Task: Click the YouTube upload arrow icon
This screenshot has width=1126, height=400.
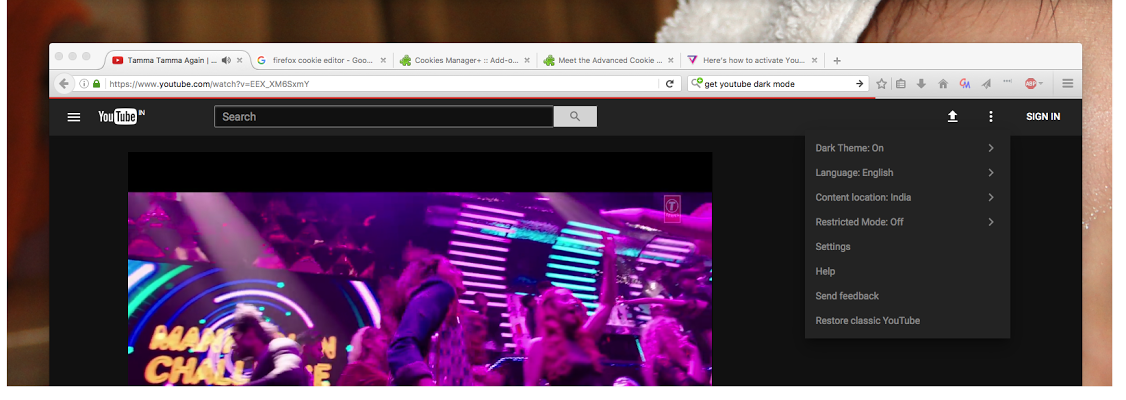Action: 952,116
